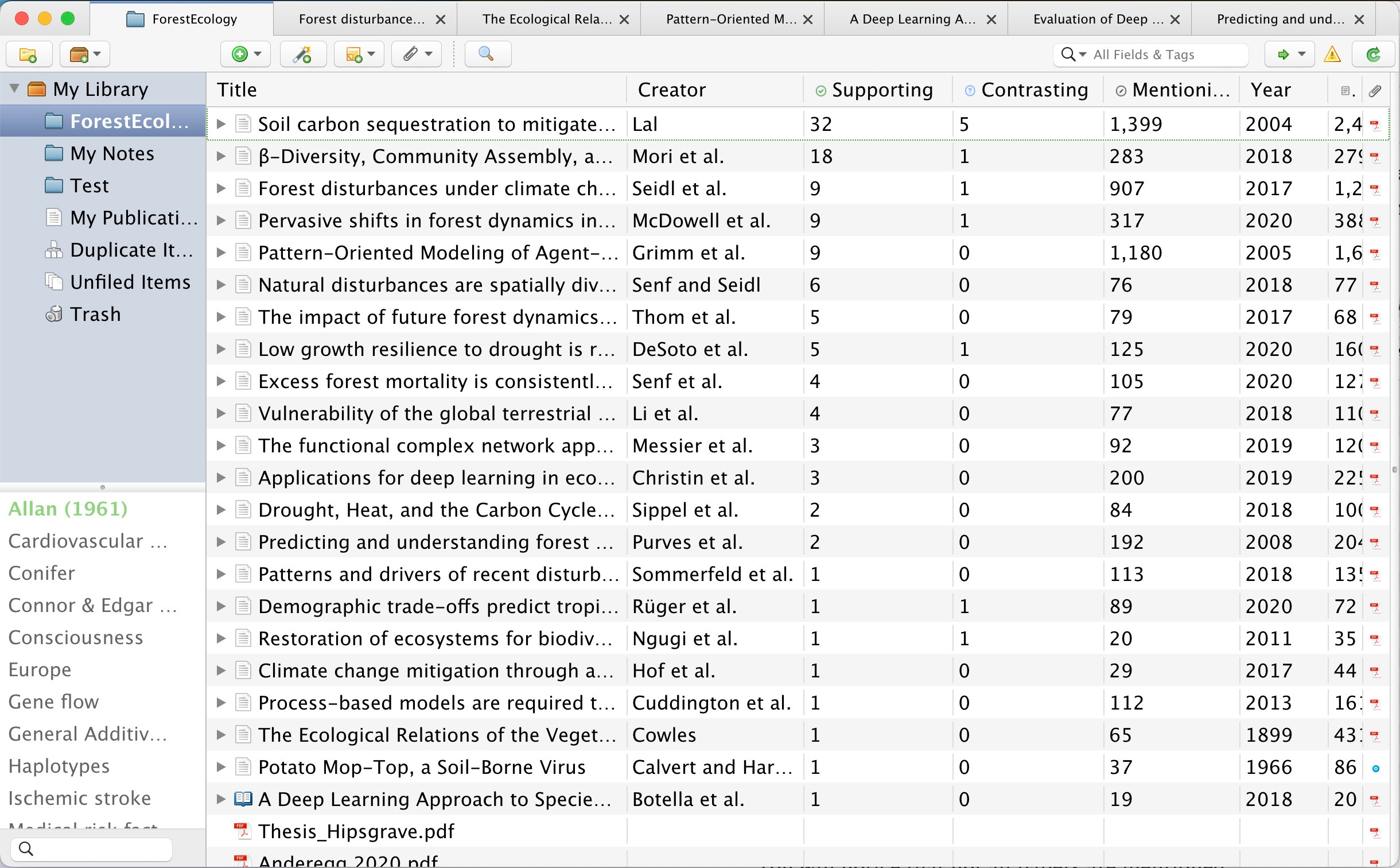Viewport: 1400px width, 868px height.
Task: Open the green New Item dropdown
Action: (x=246, y=55)
